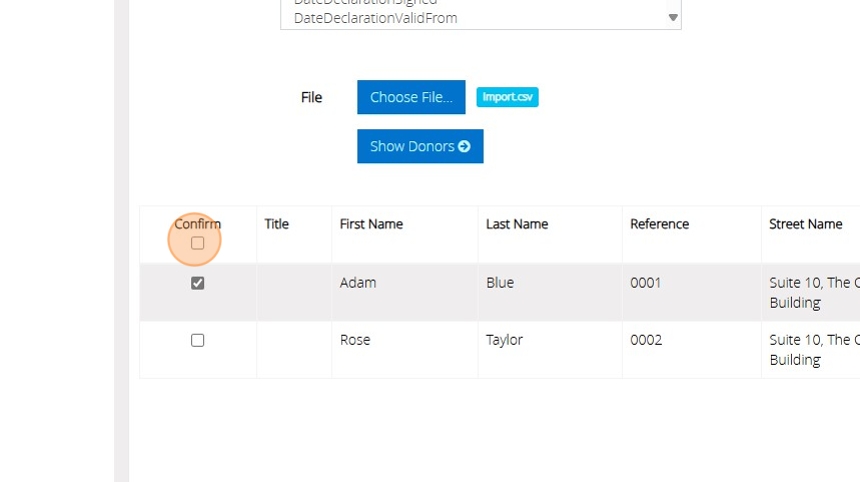Click reference 0002 in the table

(646, 340)
